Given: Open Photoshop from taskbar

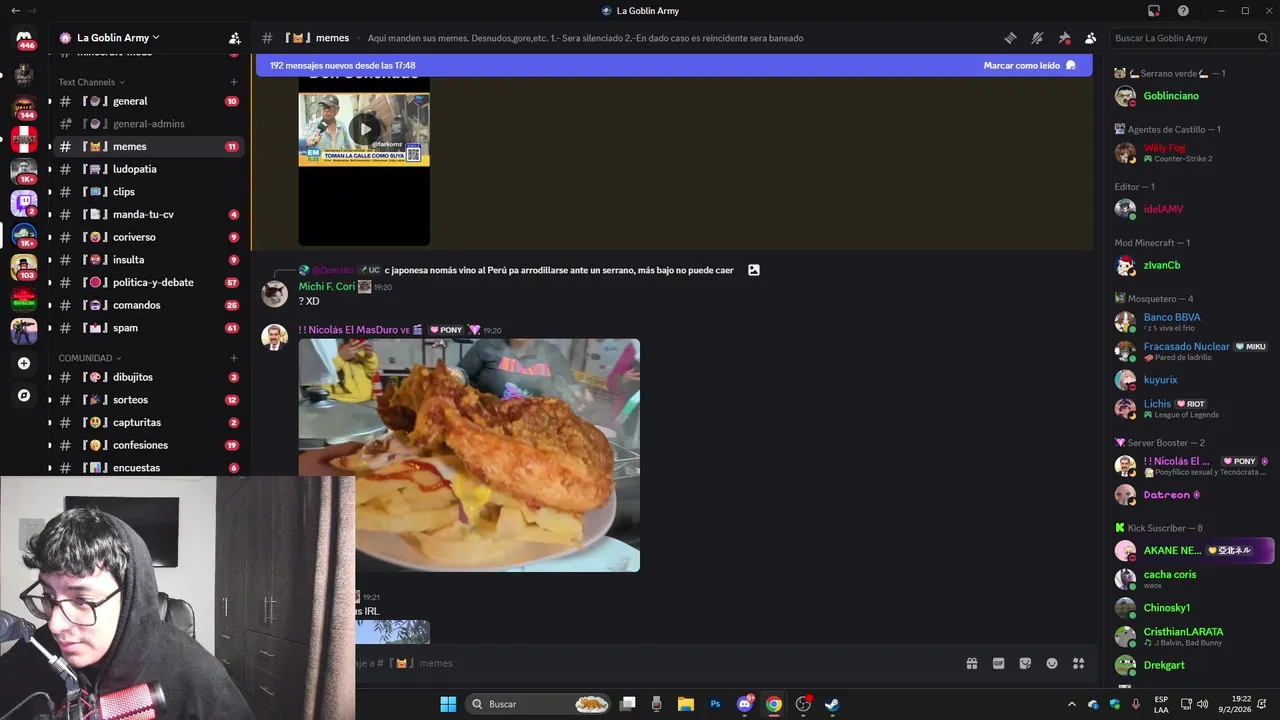Looking at the screenshot, I should [715, 704].
